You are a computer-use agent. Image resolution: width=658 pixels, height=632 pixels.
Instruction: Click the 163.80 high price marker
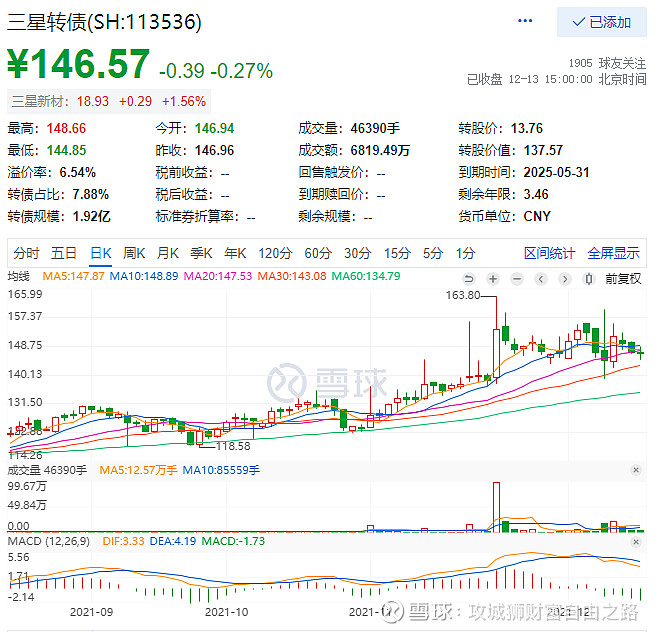point(462,295)
